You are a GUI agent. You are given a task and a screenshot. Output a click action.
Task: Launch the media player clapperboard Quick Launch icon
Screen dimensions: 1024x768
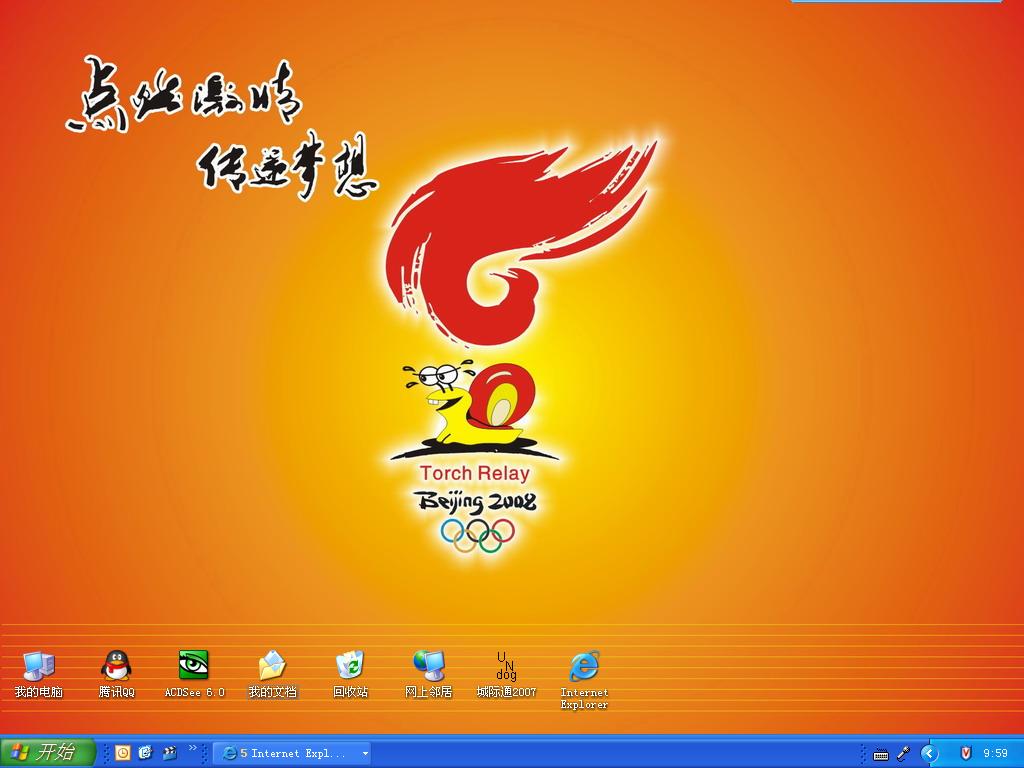tap(169, 753)
